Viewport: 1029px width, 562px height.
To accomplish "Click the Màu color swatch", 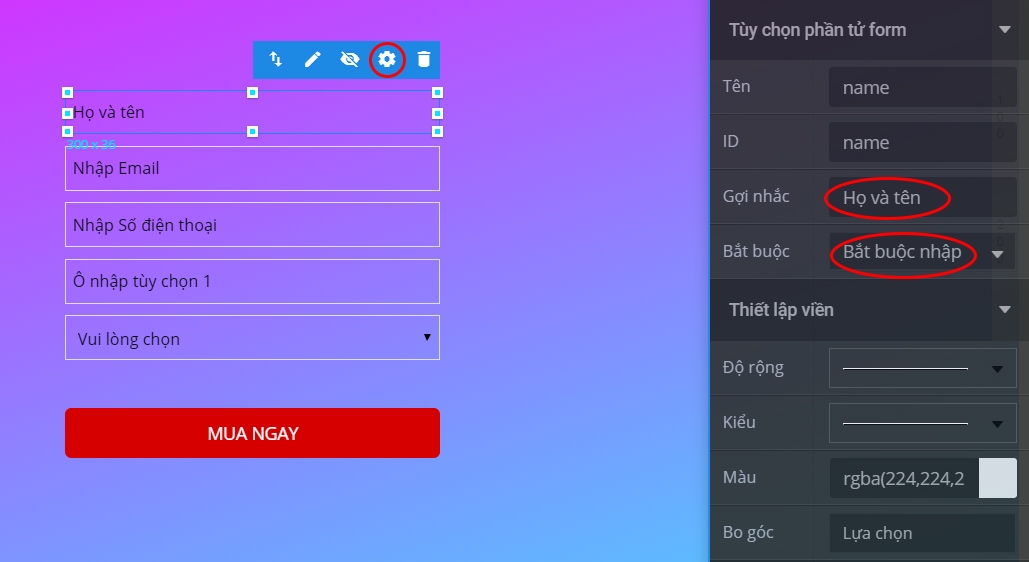I will [997, 478].
